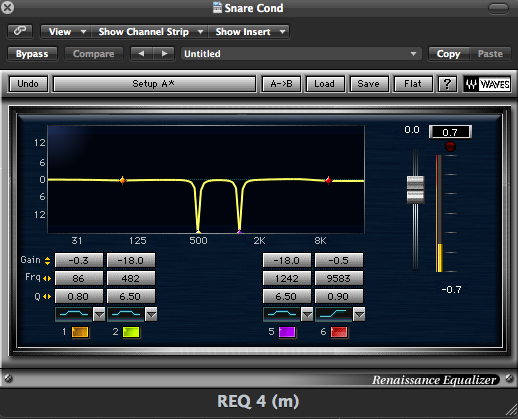Open band 1 filter type dropdown

pos(99,314)
